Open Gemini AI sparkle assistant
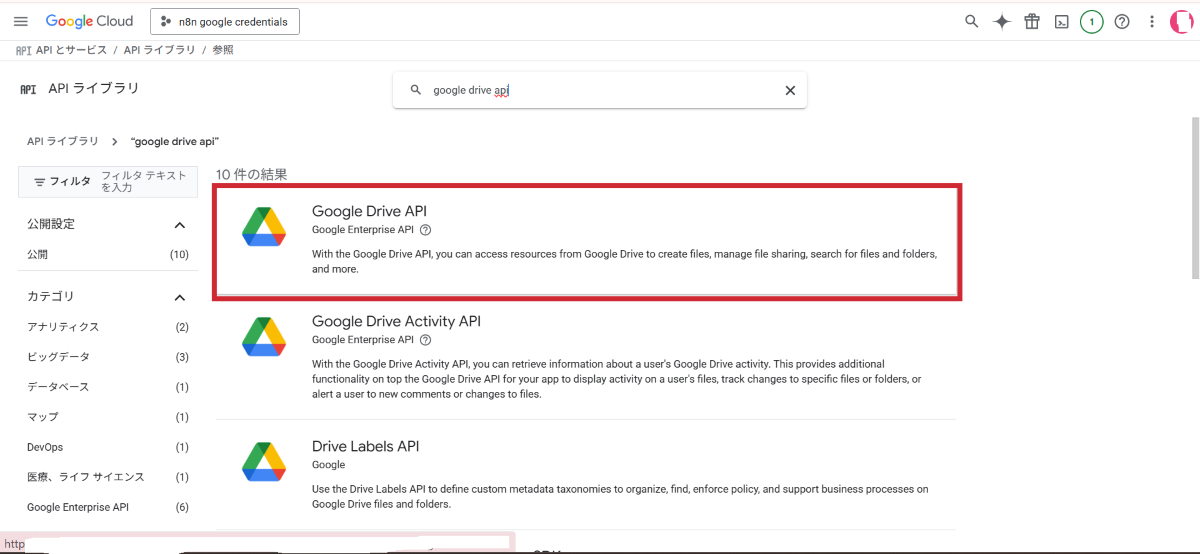Viewport: 1200px width, 554px height. tap(1001, 22)
